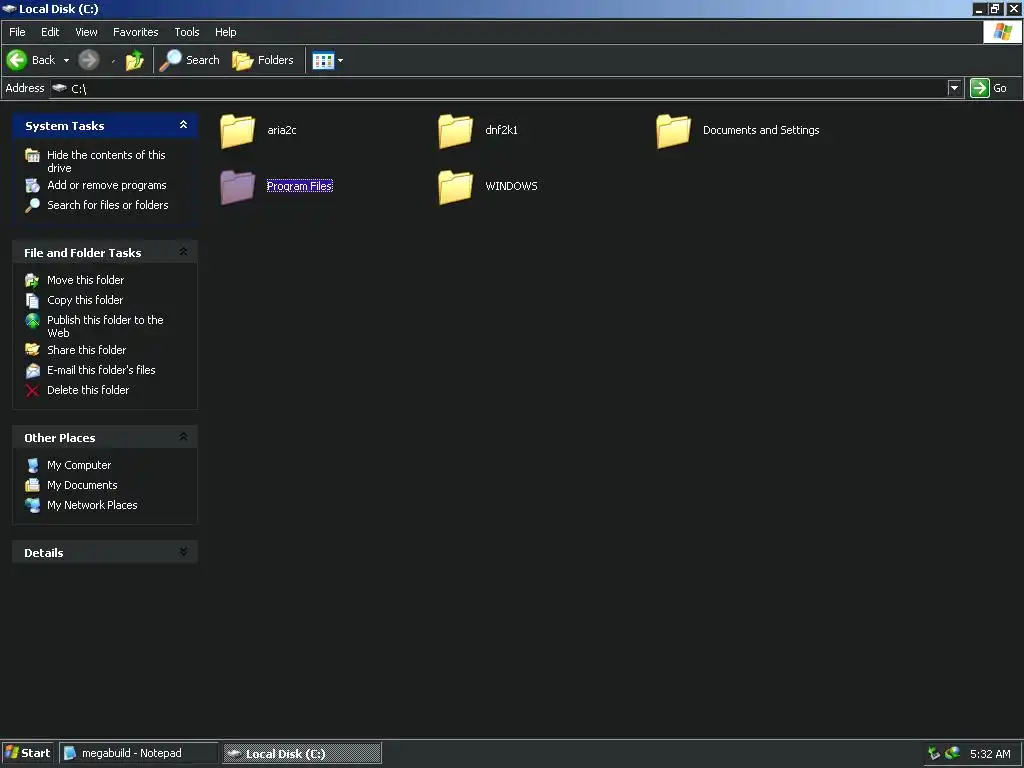1024x768 pixels.
Task: Go up one folder level
Action: coord(135,61)
